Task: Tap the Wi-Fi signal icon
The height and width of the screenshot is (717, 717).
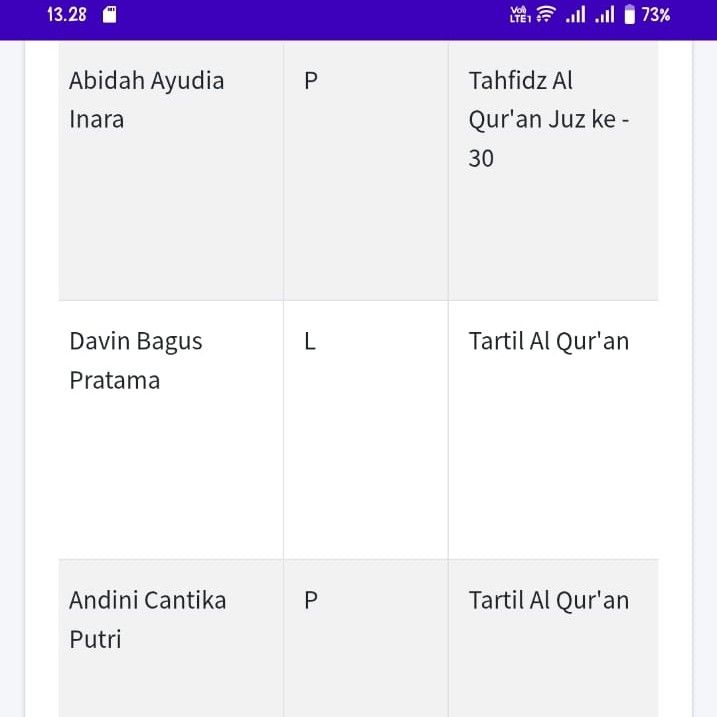Action: coord(546,14)
